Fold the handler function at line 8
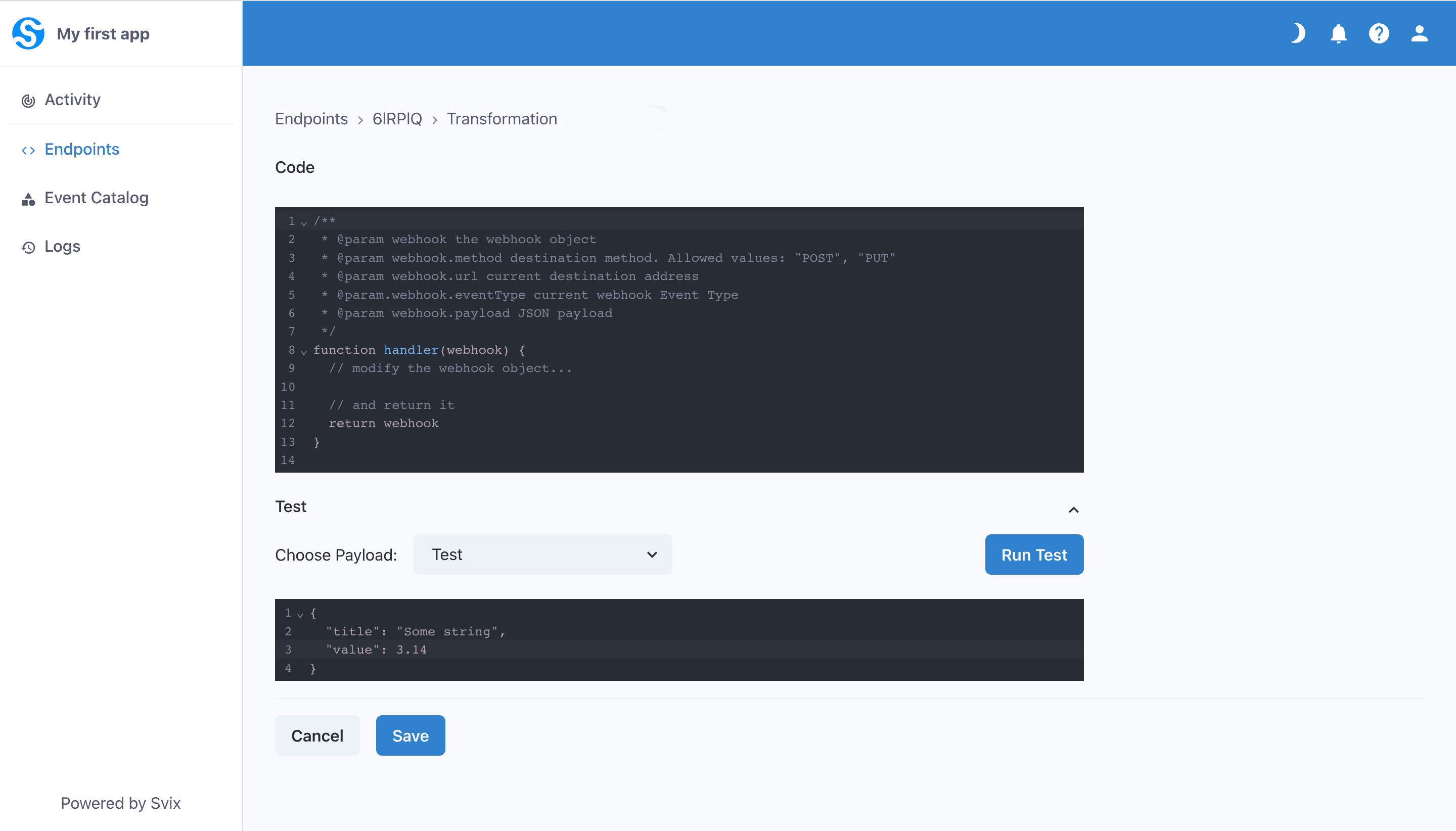 [304, 352]
